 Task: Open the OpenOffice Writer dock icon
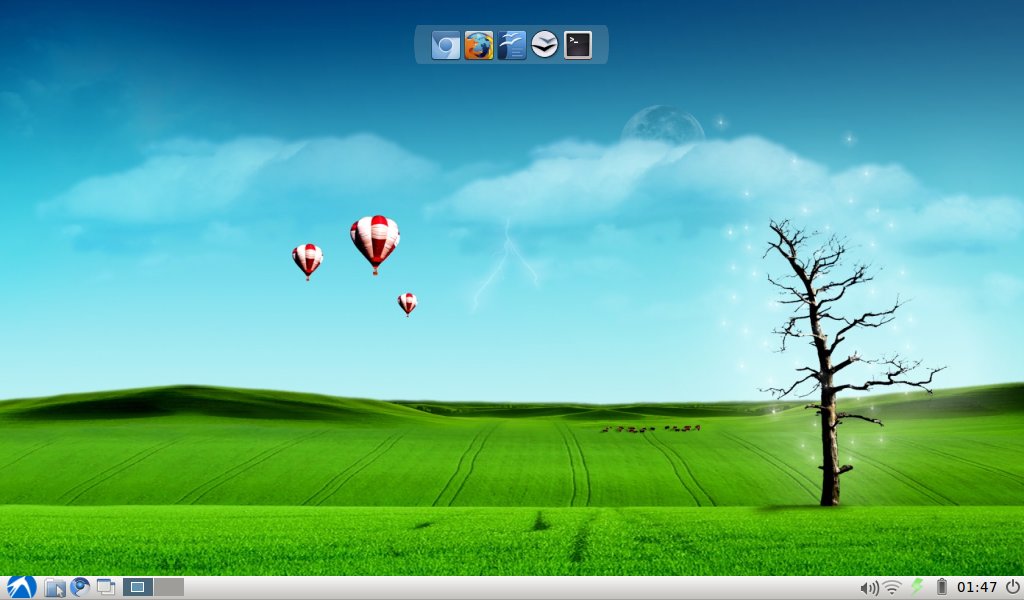click(511, 45)
